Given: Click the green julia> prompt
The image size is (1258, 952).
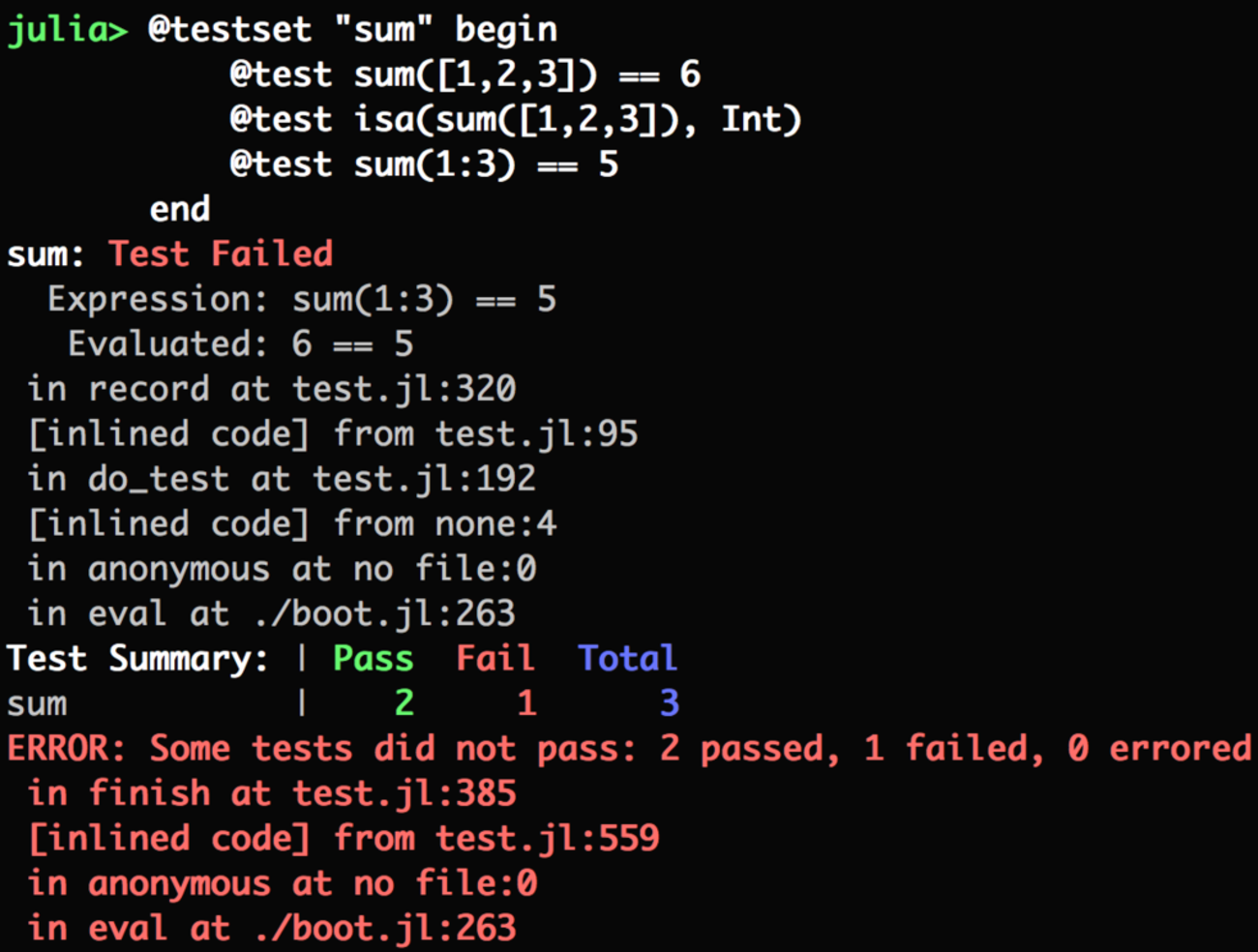Looking at the screenshot, I should (67, 30).
